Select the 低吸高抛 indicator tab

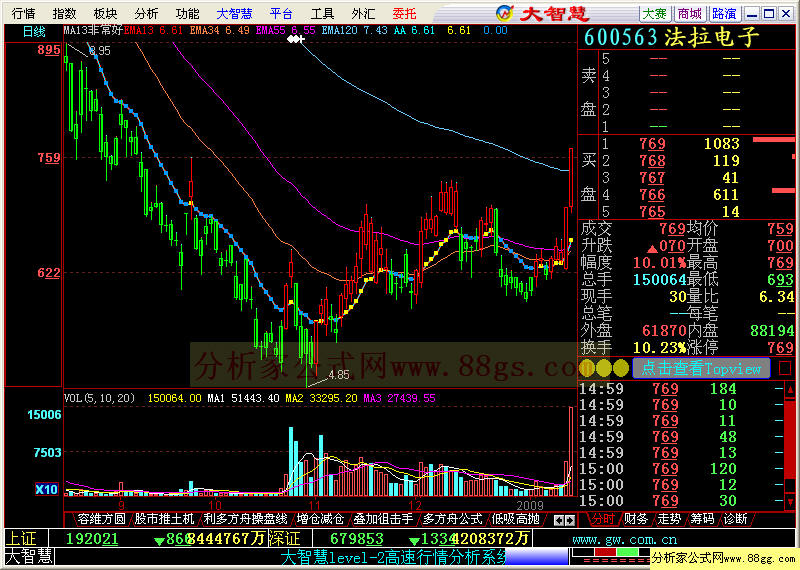(x=515, y=519)
